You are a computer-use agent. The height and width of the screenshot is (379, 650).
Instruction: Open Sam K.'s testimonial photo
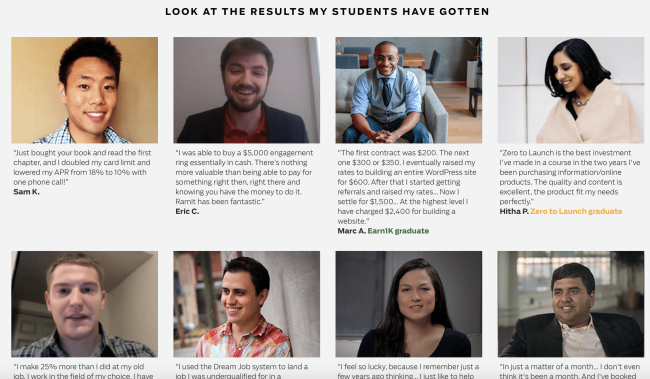[85, 90]
